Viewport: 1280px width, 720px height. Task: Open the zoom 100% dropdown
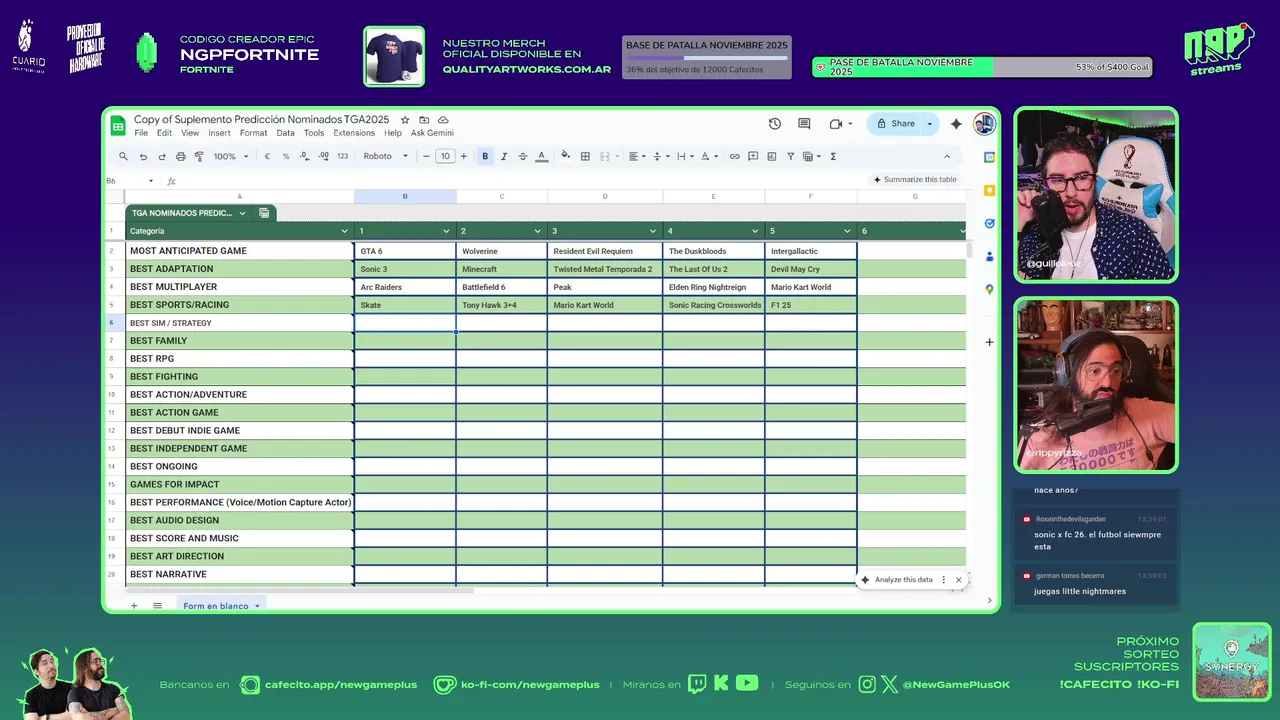point(229,156)
